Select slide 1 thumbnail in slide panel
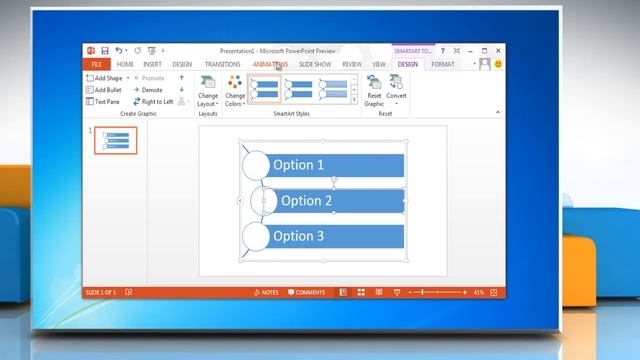 [x=116, y=140]
